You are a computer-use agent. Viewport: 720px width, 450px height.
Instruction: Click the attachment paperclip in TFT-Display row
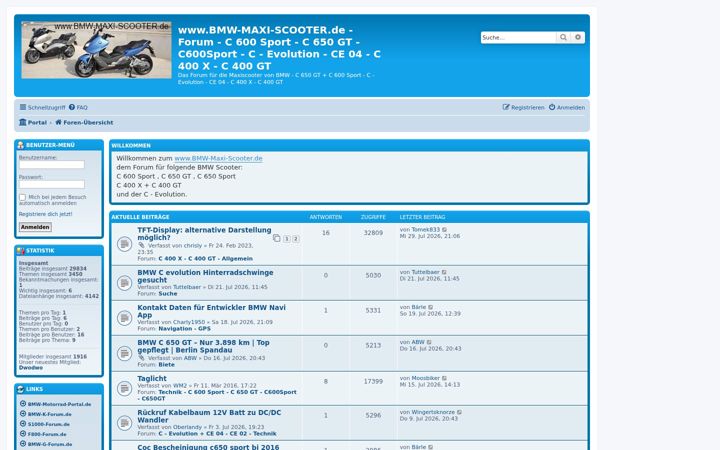(141, 246)
